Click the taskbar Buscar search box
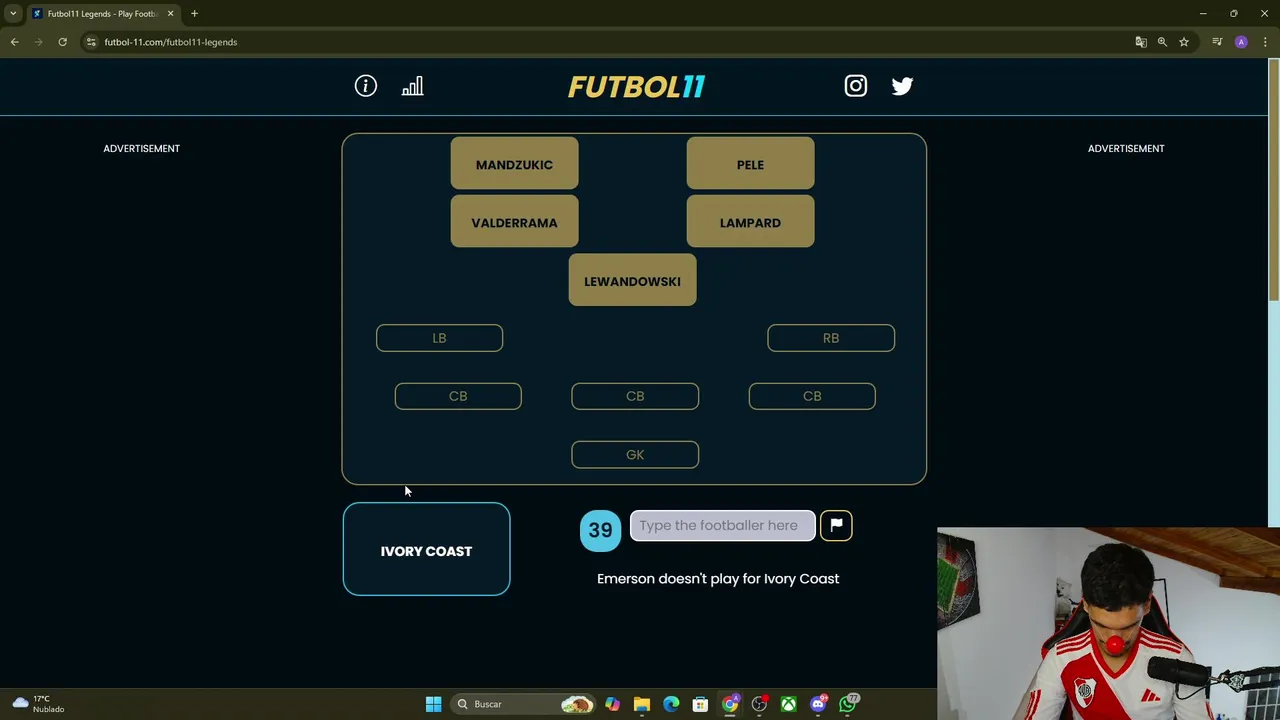 pos(524,704)
